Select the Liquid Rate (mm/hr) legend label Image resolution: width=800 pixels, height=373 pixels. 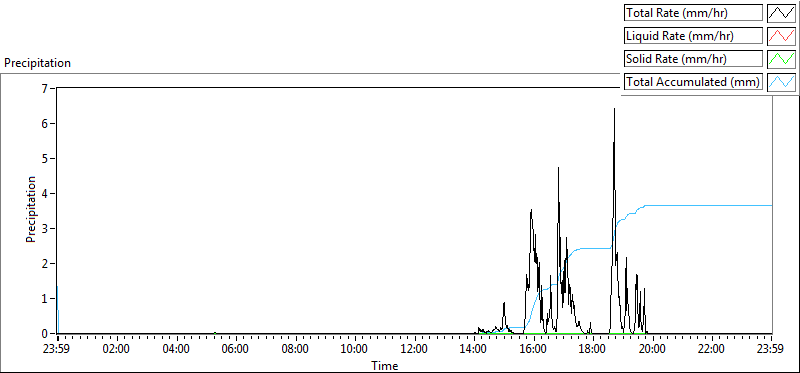pyautogui.click(x=693, y=36)
